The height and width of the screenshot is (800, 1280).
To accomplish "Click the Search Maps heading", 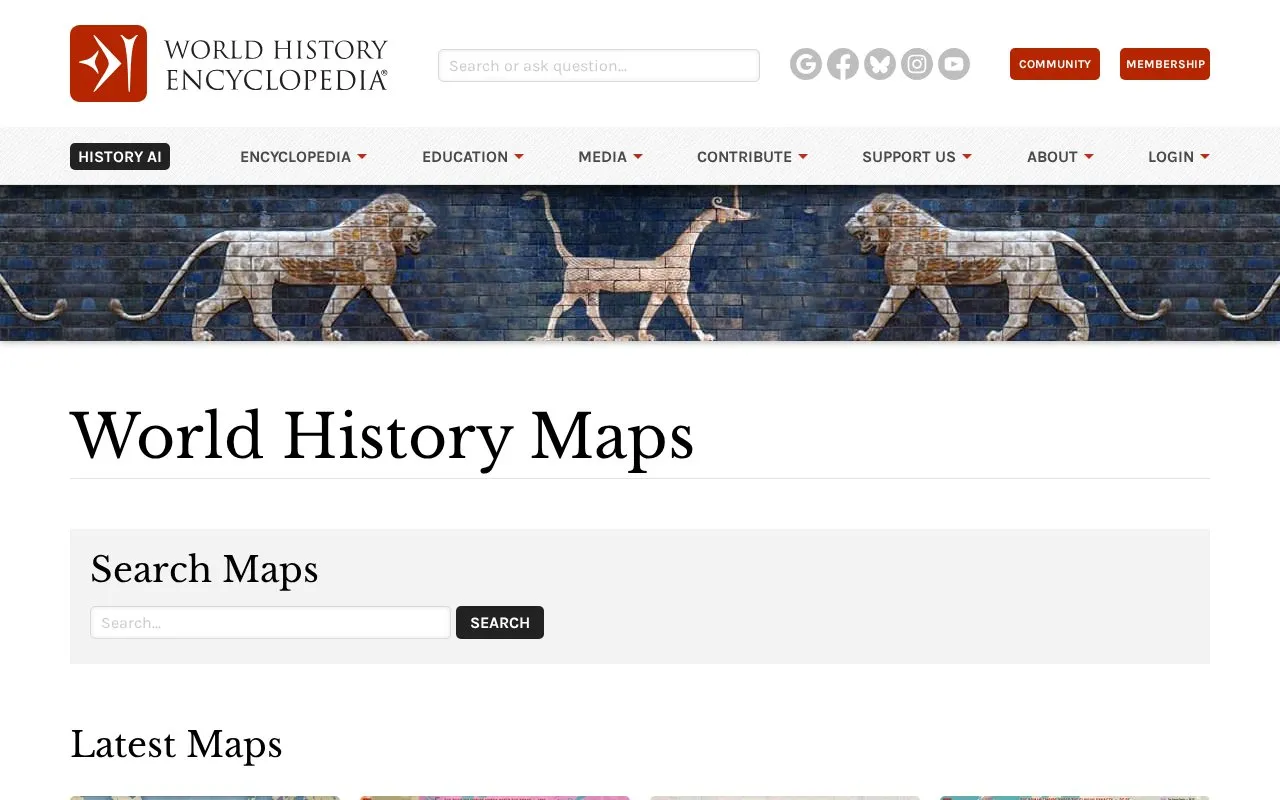I will 204,569.
